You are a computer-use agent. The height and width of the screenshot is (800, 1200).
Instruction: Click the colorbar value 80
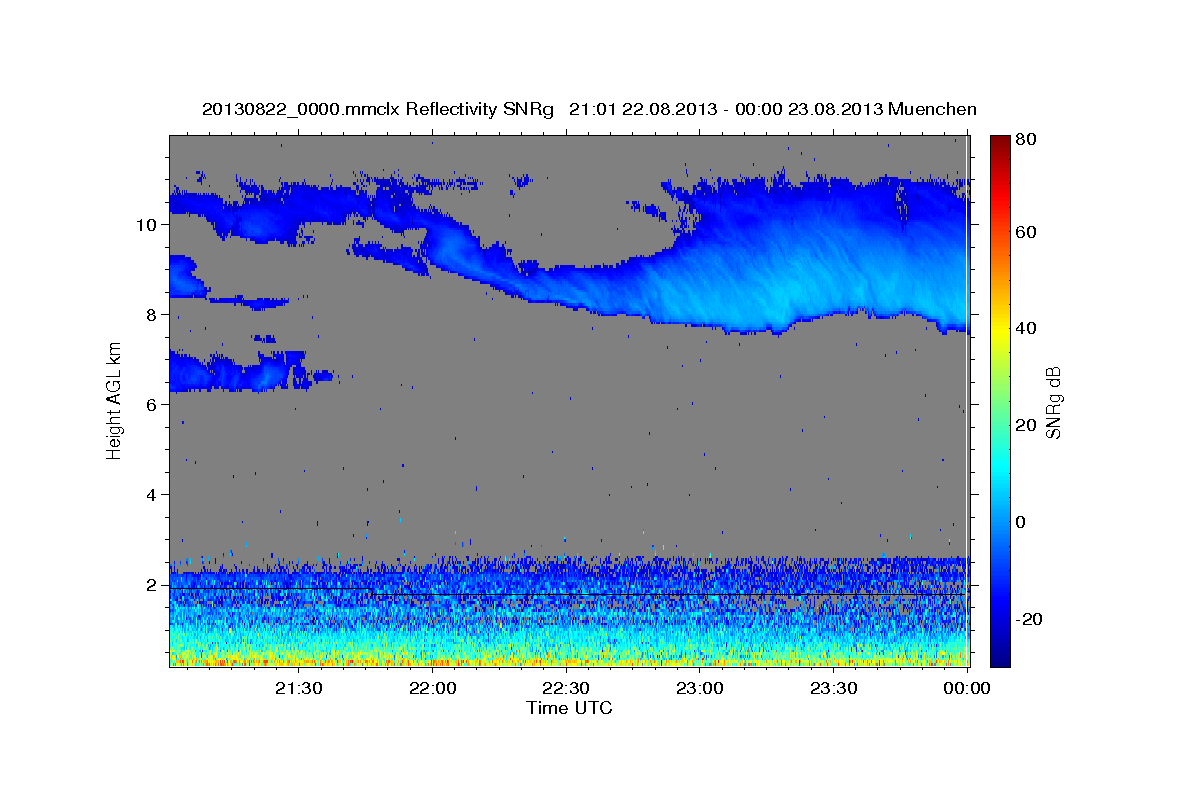coord(1025,140)
